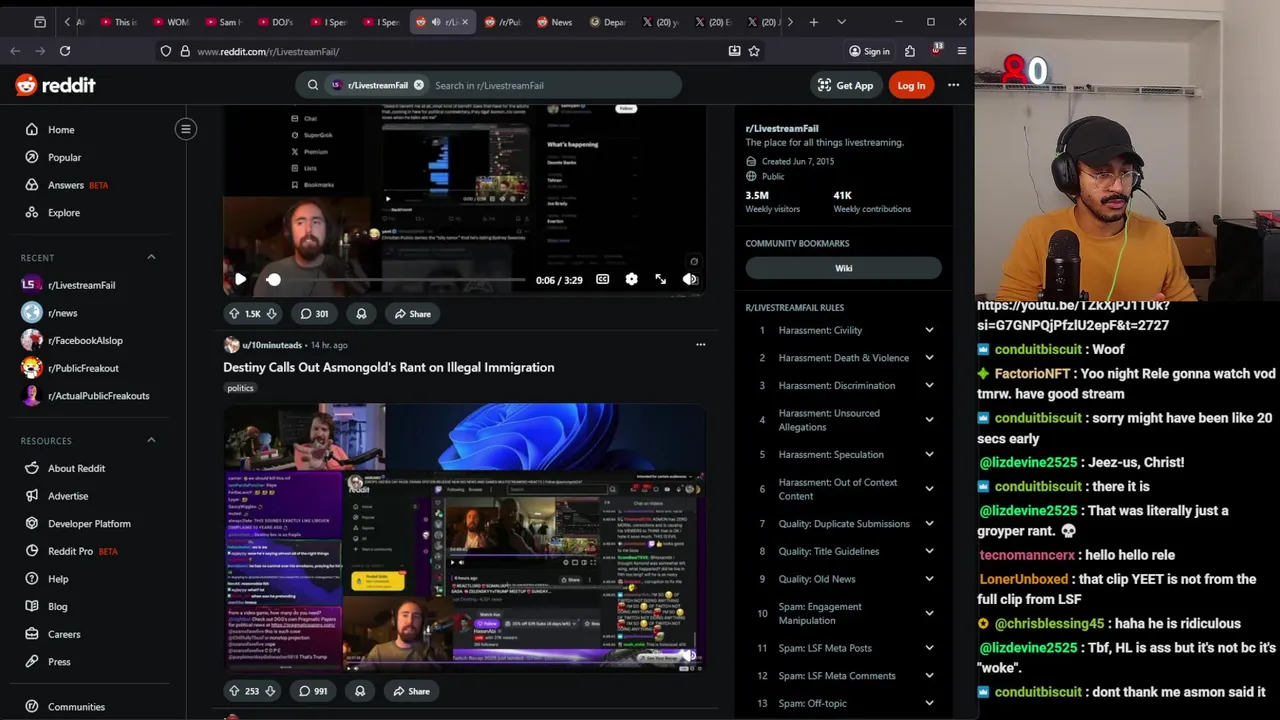Open r/news from recent communities
Viewport: 1280px width, 720px height.
click(x=62, y=313)
